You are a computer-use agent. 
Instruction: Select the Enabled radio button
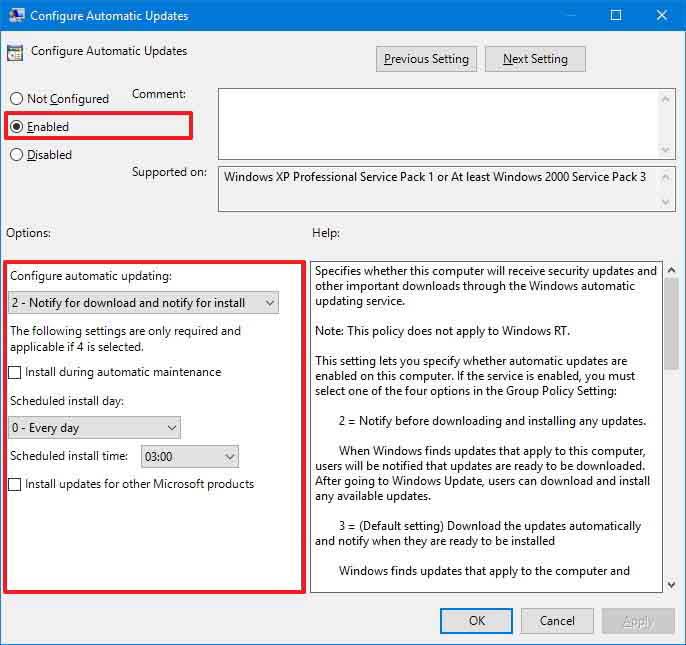tap(16, 127)
